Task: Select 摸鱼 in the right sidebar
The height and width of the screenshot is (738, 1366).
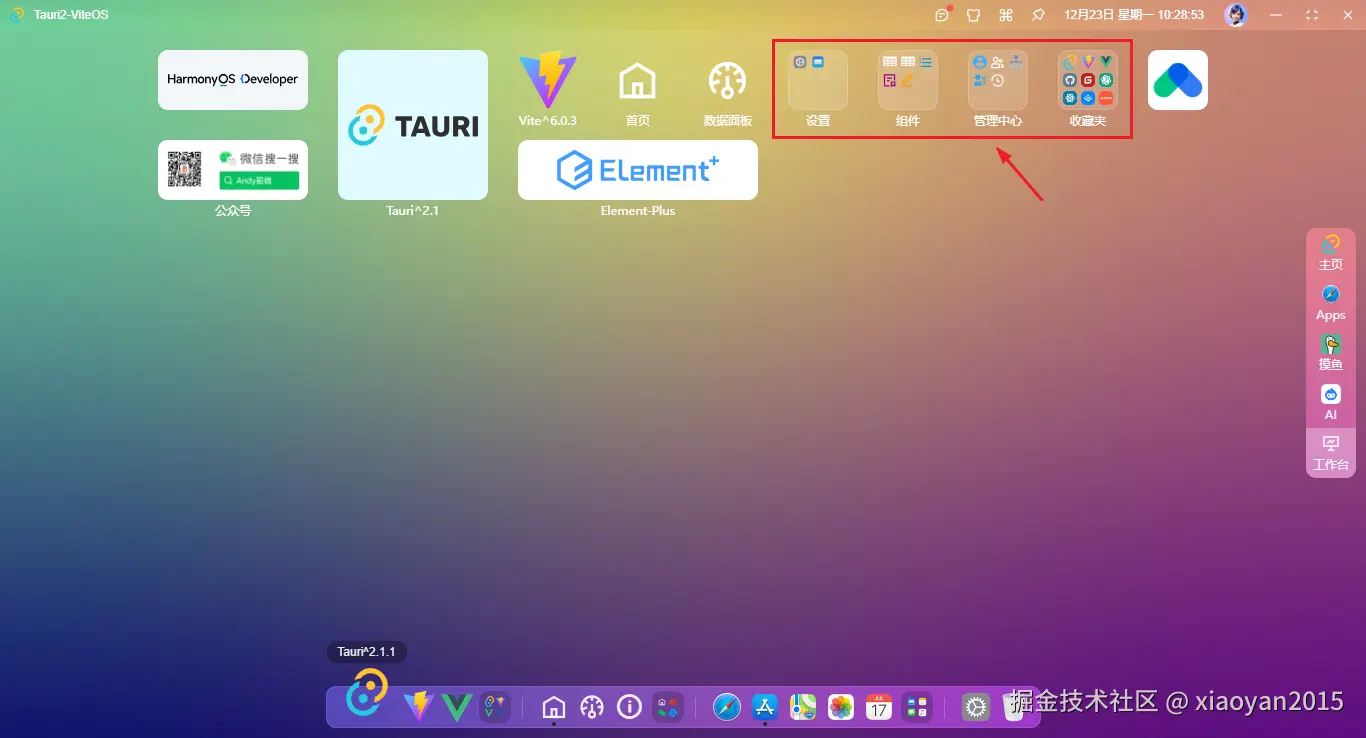Action: 1331,354
